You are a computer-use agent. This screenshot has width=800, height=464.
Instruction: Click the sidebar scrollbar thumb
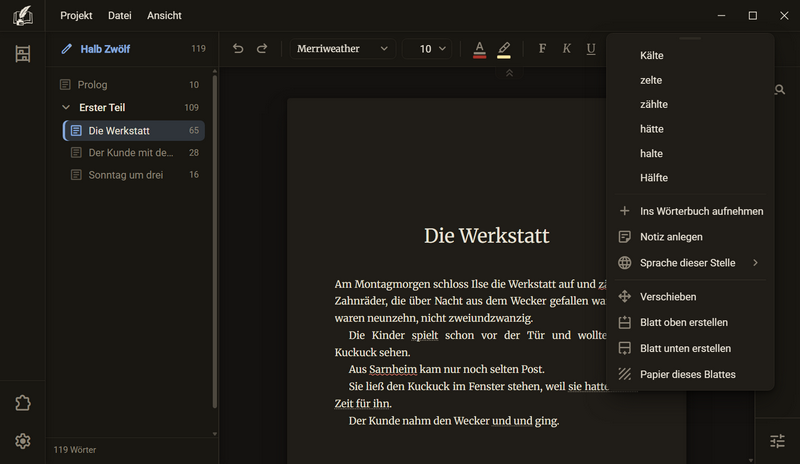[x=215, y=241]
